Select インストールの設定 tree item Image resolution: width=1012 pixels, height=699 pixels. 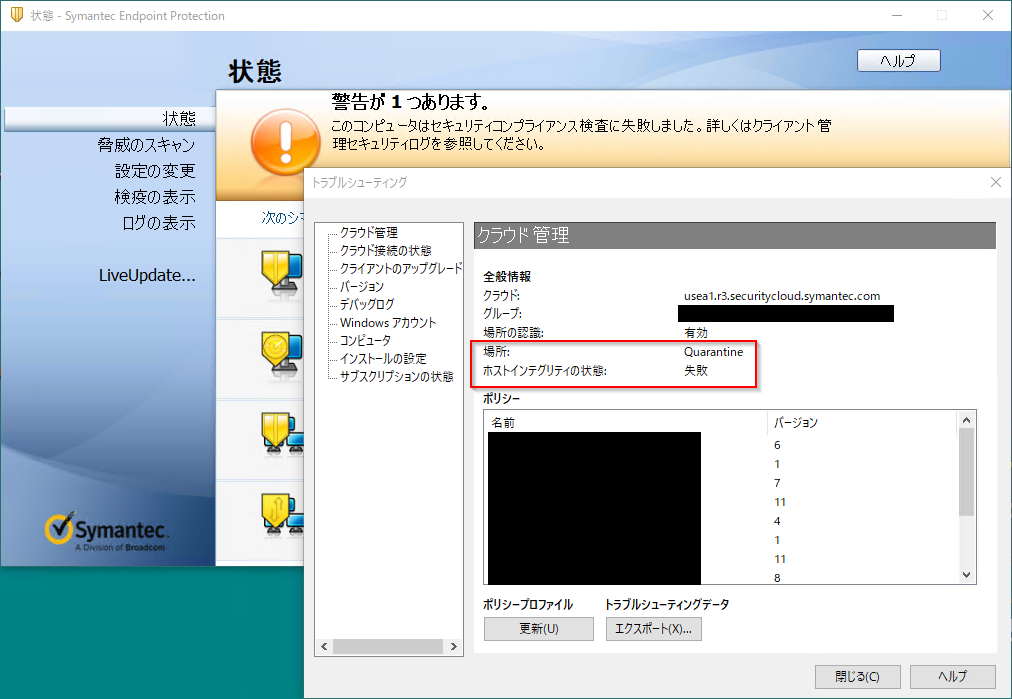383,358
